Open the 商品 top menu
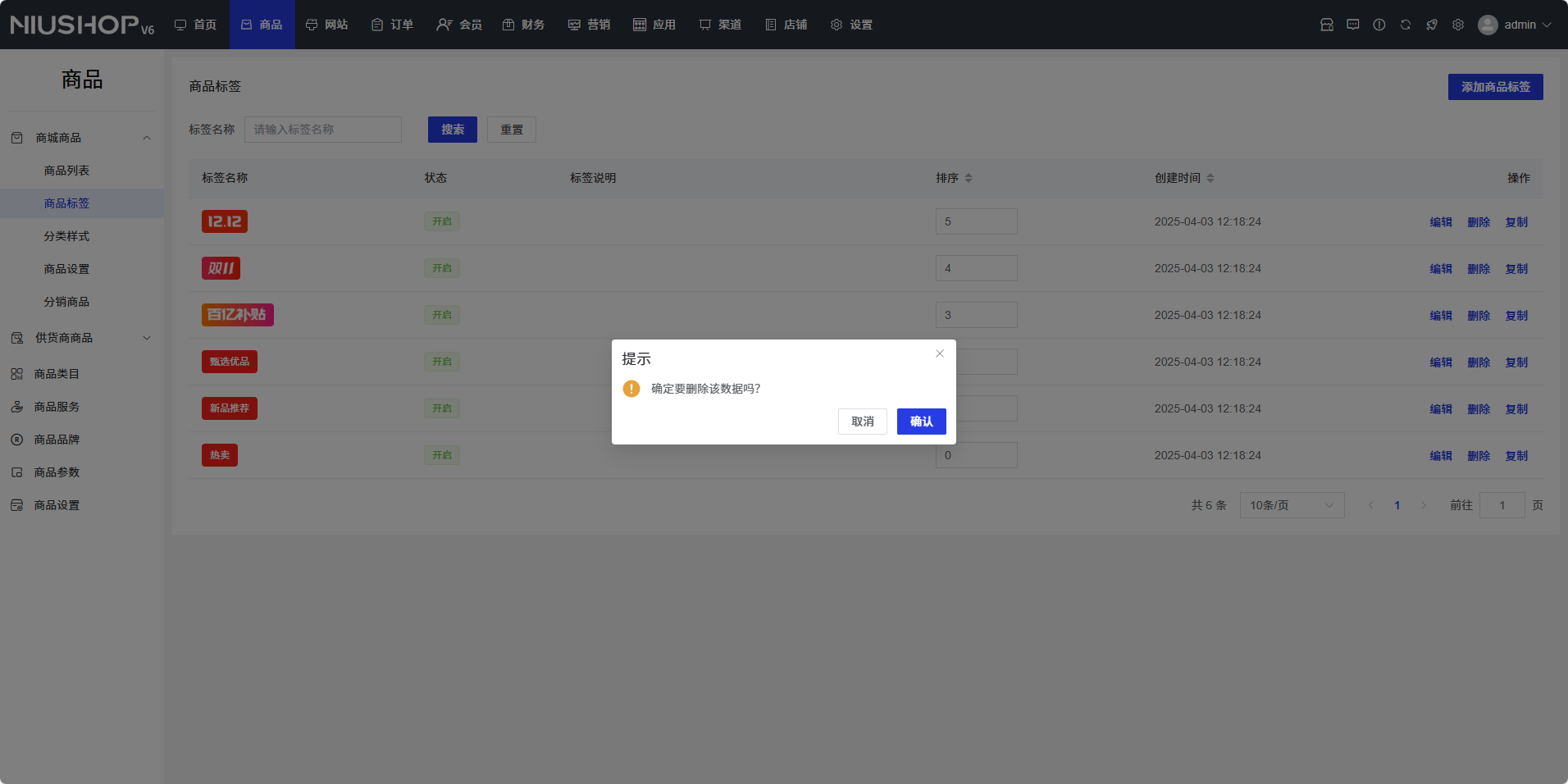The image size is (1568, 784). 262,25
